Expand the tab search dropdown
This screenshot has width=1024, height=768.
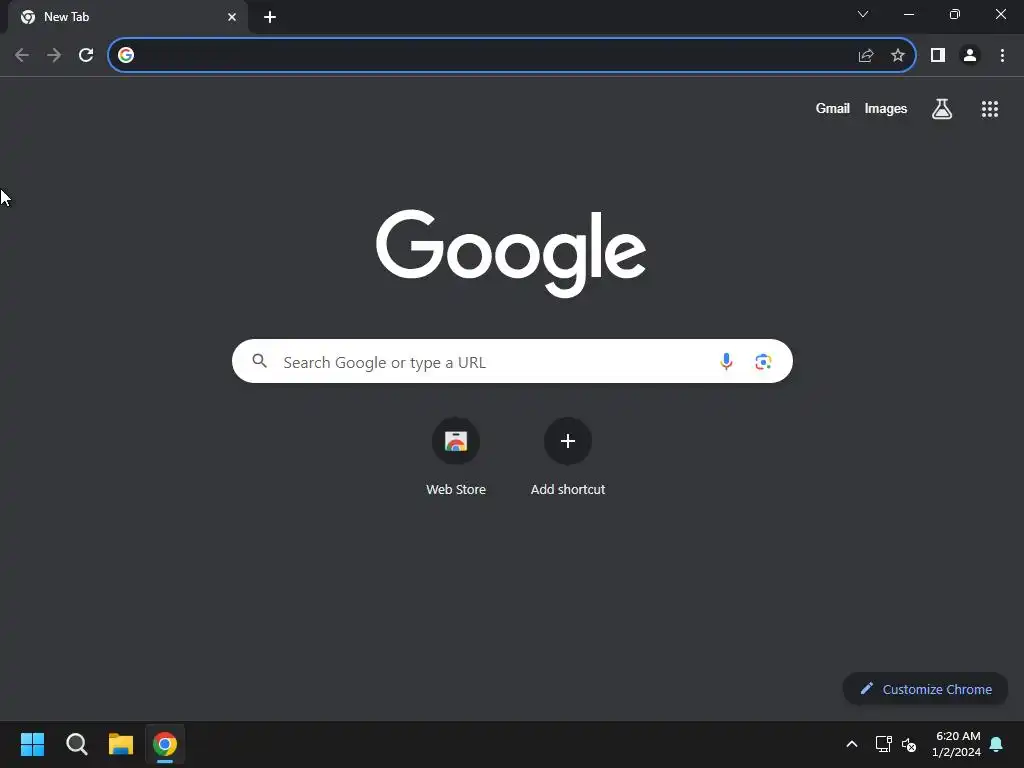click(863, 14)
